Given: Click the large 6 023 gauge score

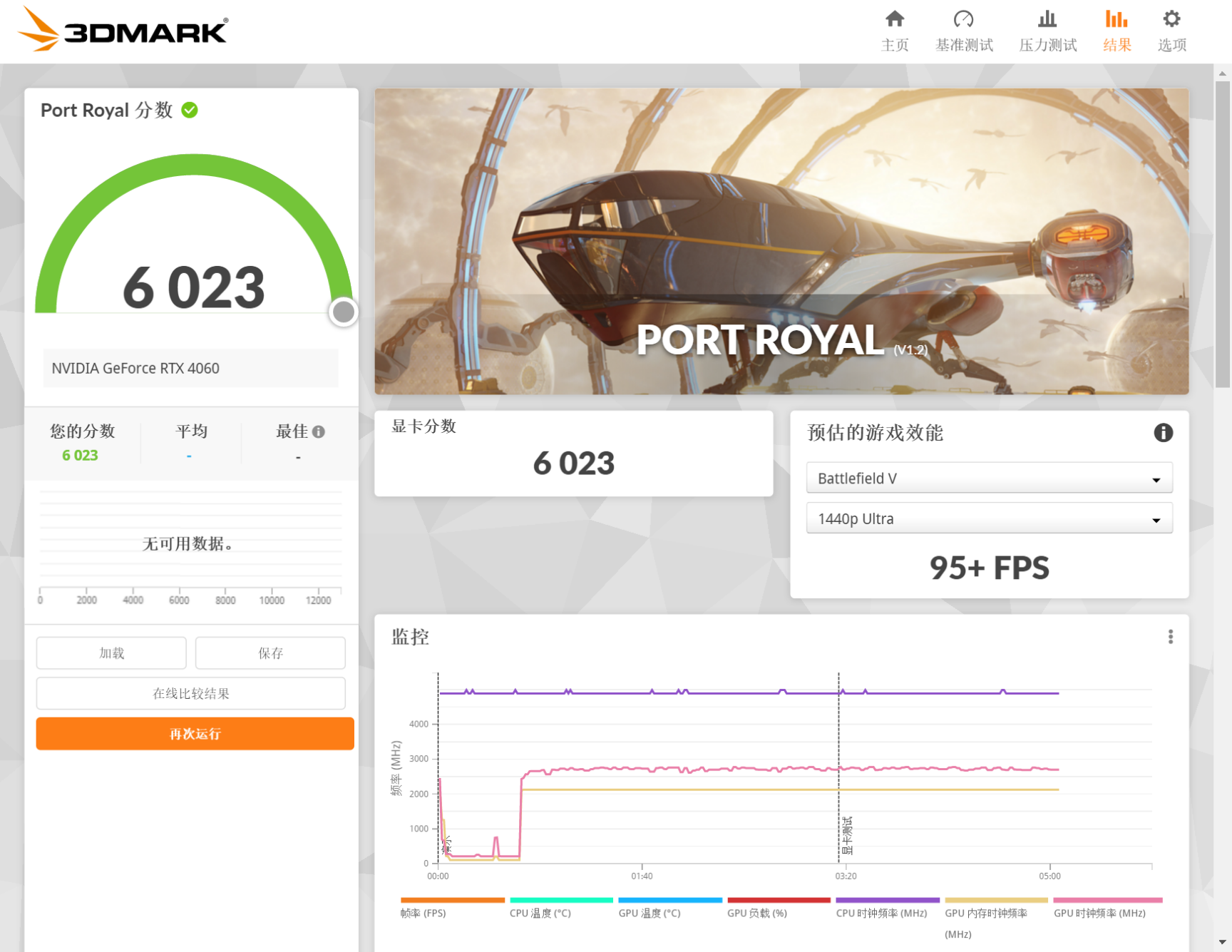Looking at the screenshot, I should point(194,287).
